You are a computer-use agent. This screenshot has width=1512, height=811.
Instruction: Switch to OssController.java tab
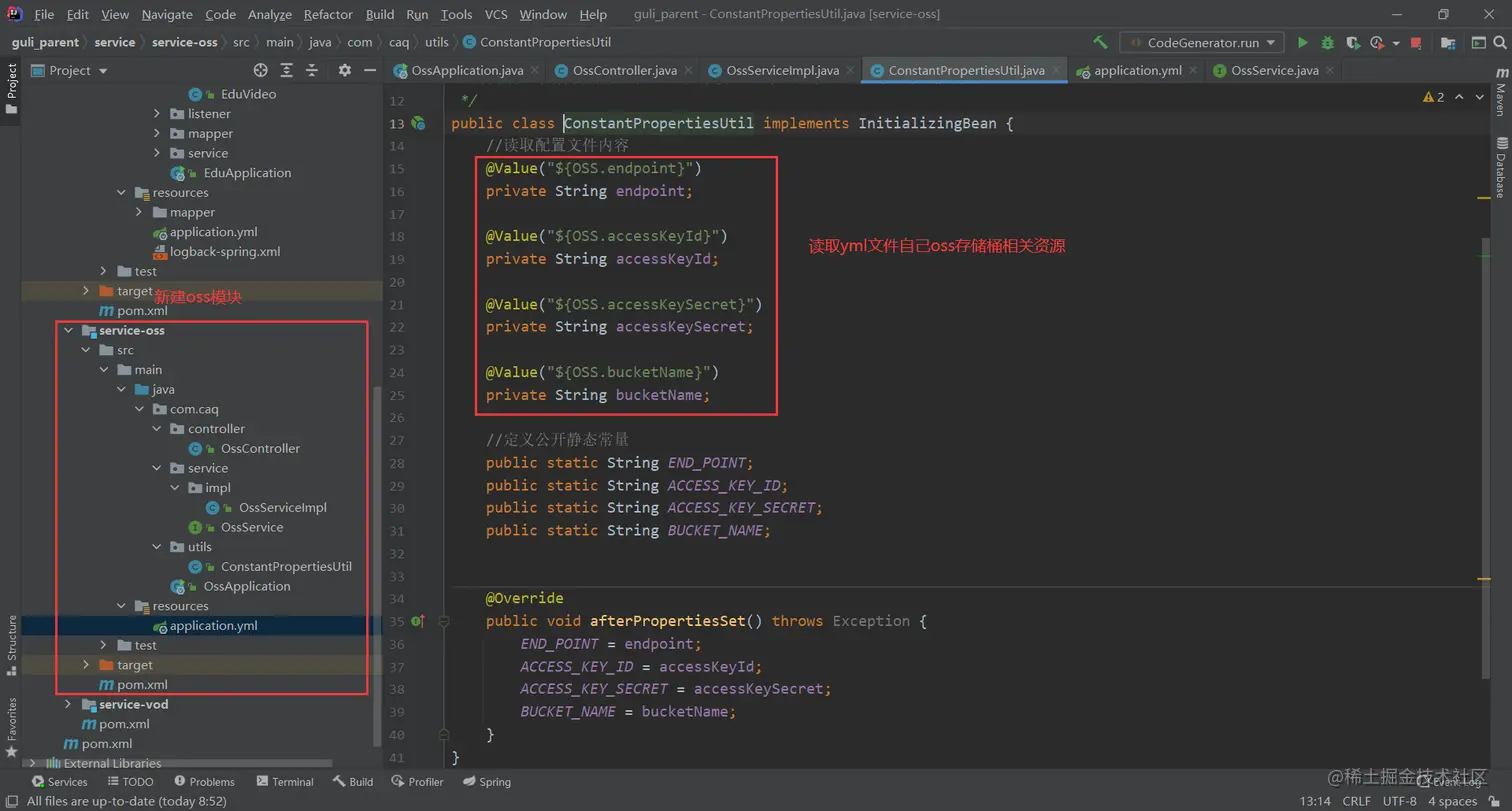pyautogui.click(x=624, y=70)
